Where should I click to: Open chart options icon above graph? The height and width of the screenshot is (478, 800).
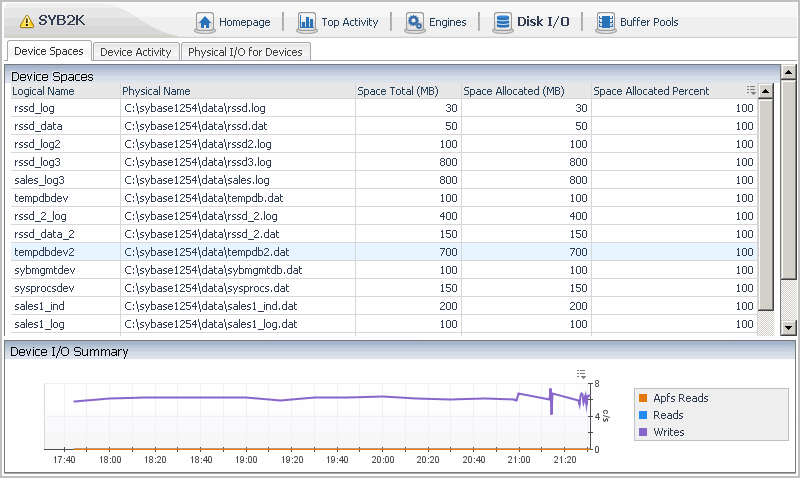click(x=581, y=373)
